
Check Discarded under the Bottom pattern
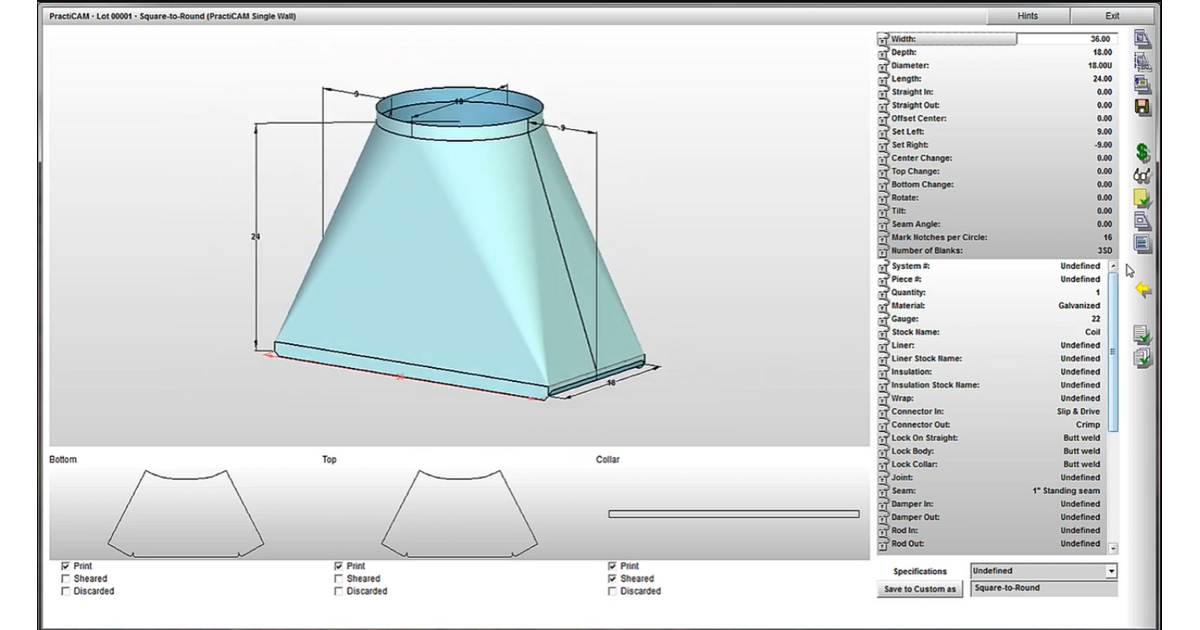66,591
